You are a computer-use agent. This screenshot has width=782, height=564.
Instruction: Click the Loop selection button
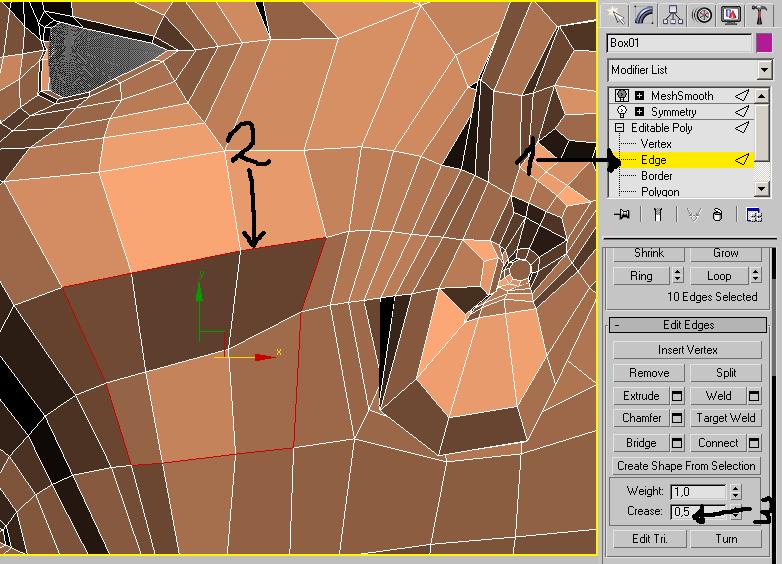[x=719, y=276]
